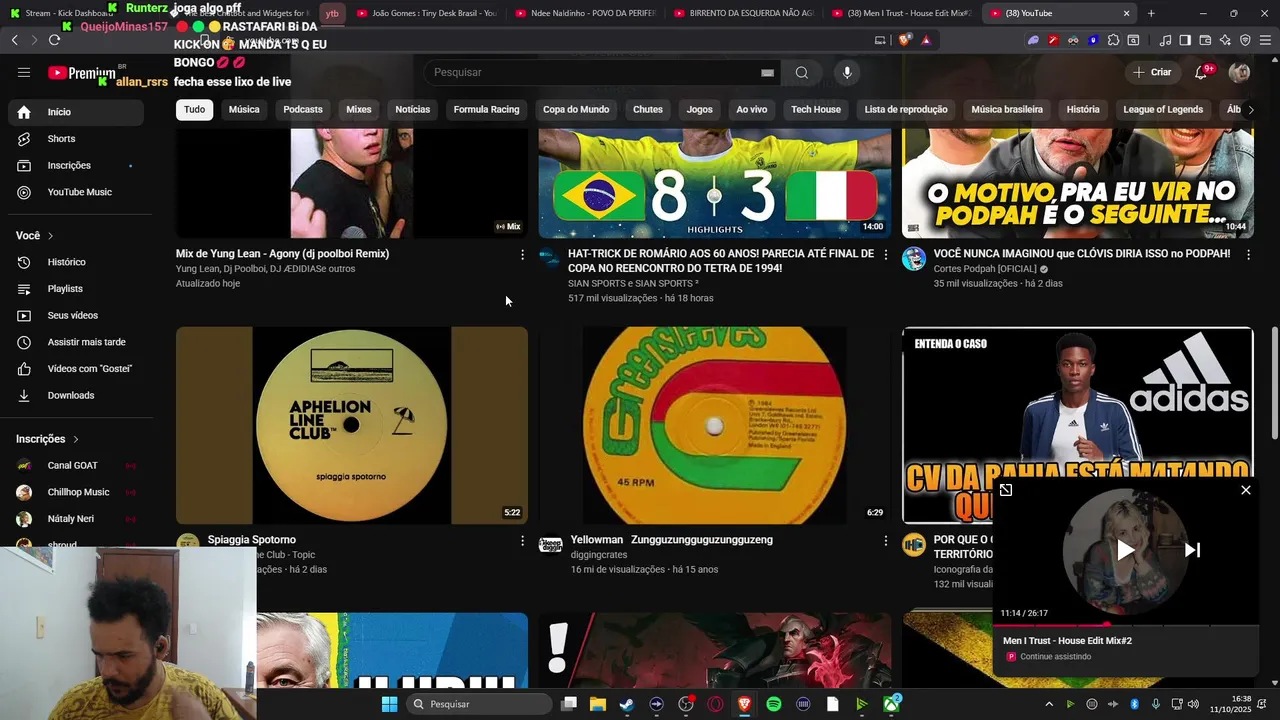Expand the miniplayer to full view
This screenshot has width=1280, height=720.
1006,490
